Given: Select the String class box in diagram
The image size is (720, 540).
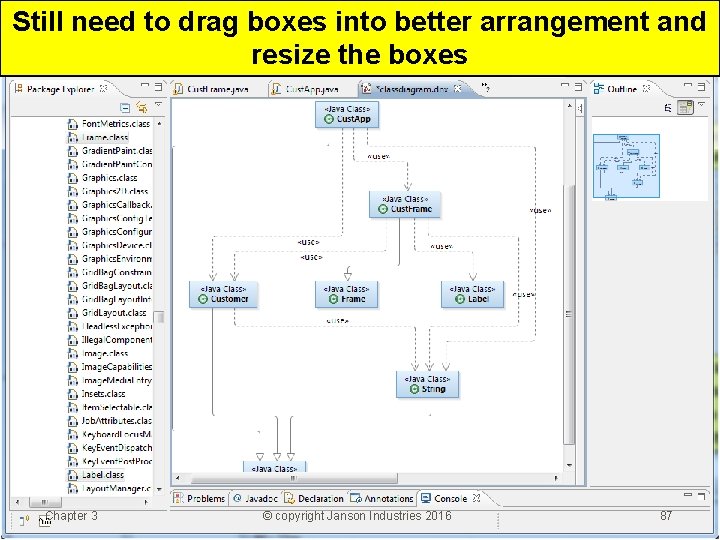Looking at the screenshot, I should [x=428, y=384].
